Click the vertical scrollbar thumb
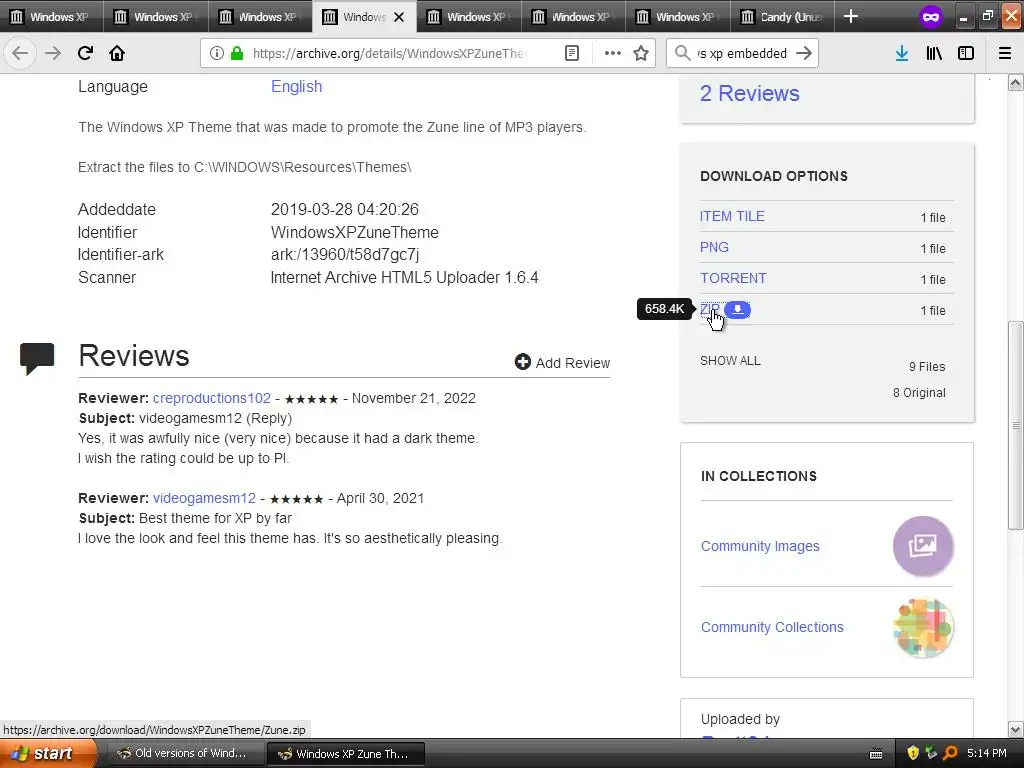 (1015, 425)
